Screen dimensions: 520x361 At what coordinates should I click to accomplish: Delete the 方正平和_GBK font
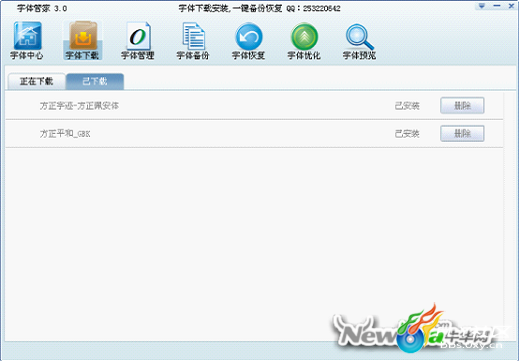462,134
